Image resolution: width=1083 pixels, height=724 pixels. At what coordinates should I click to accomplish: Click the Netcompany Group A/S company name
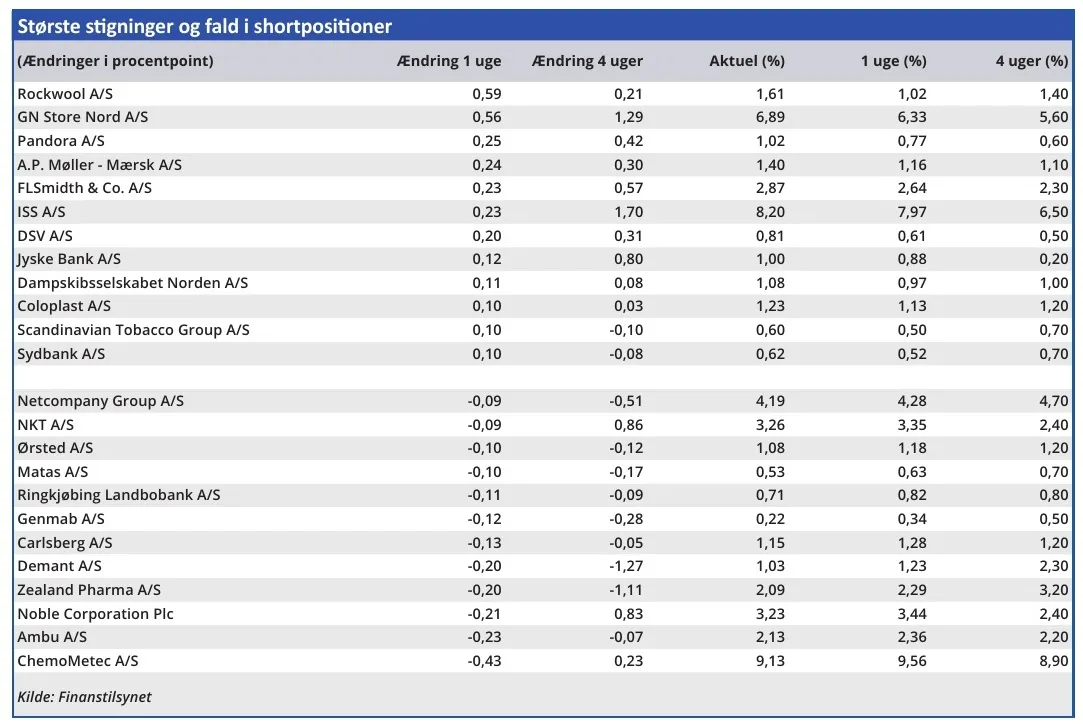[100, 401]
